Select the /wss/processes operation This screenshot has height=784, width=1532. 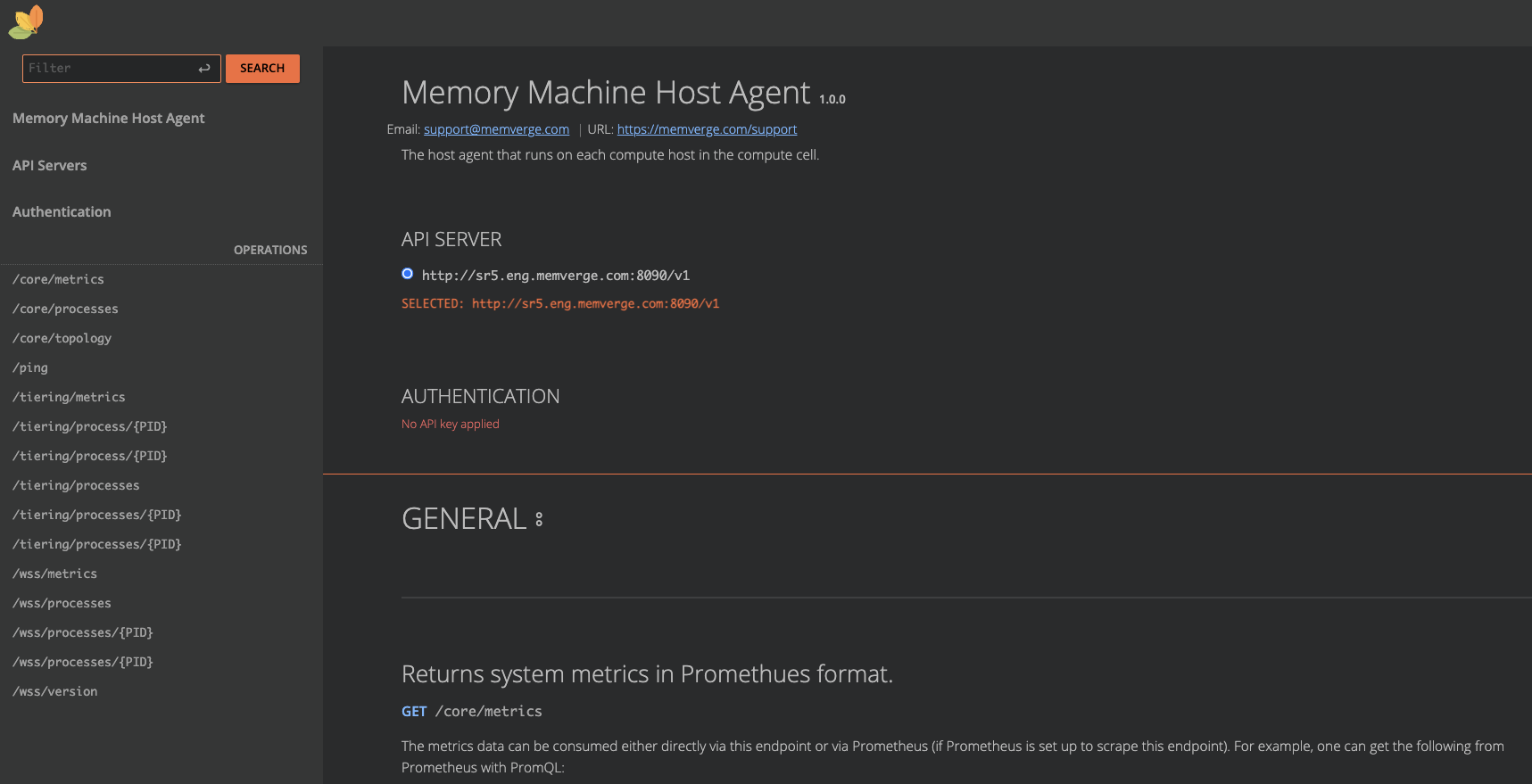[x=62, y=603]
